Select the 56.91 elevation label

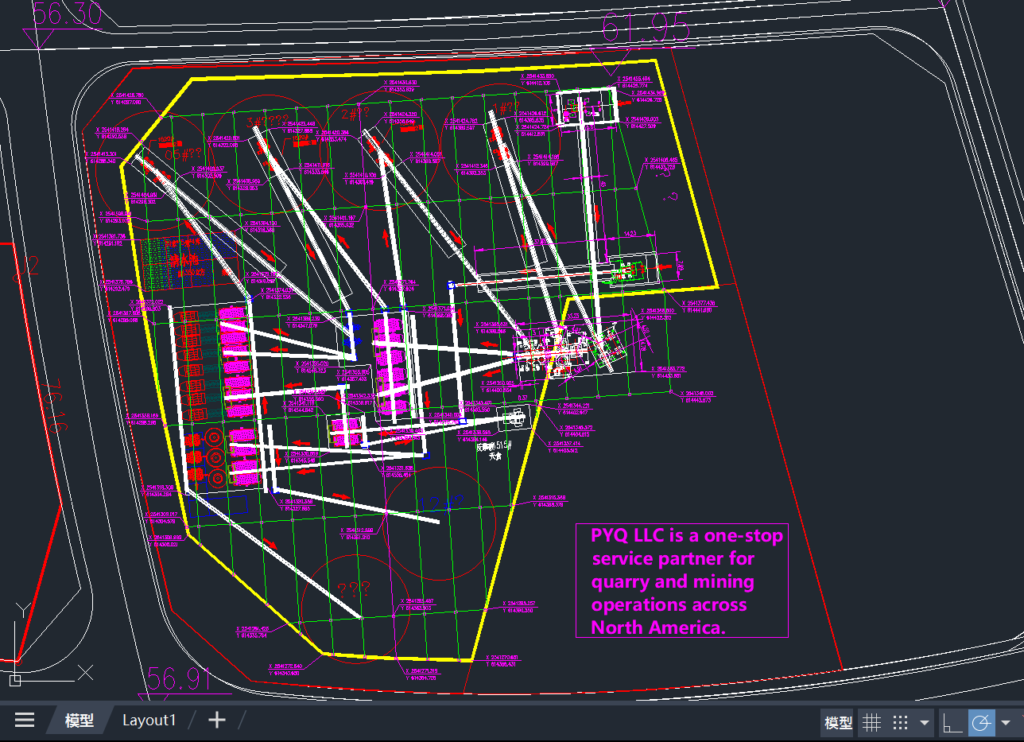(180, 681)
